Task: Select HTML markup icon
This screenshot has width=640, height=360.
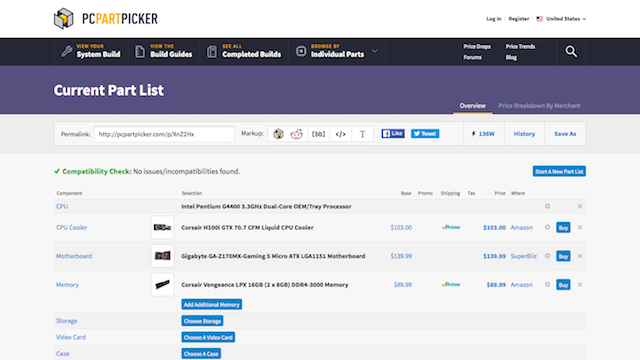Action: [x=340, y=134]
